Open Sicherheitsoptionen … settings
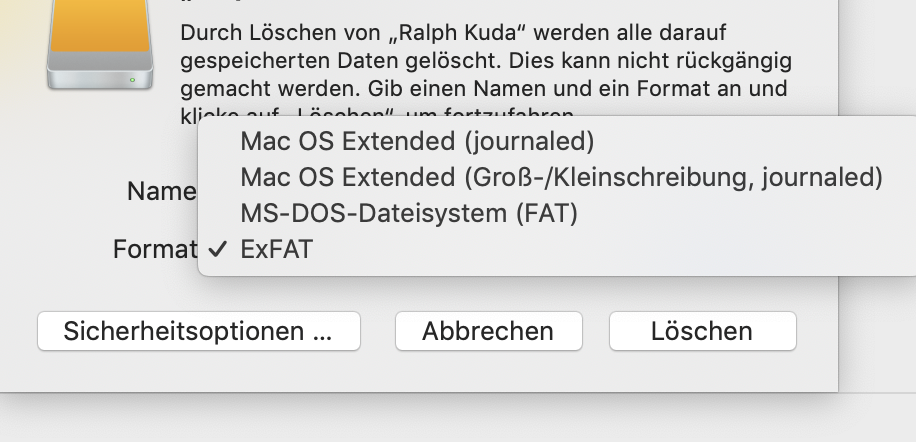 click(198, 331)
